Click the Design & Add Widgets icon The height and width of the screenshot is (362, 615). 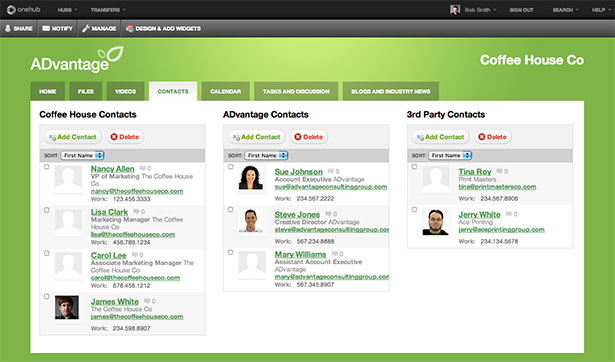(129, 28)
